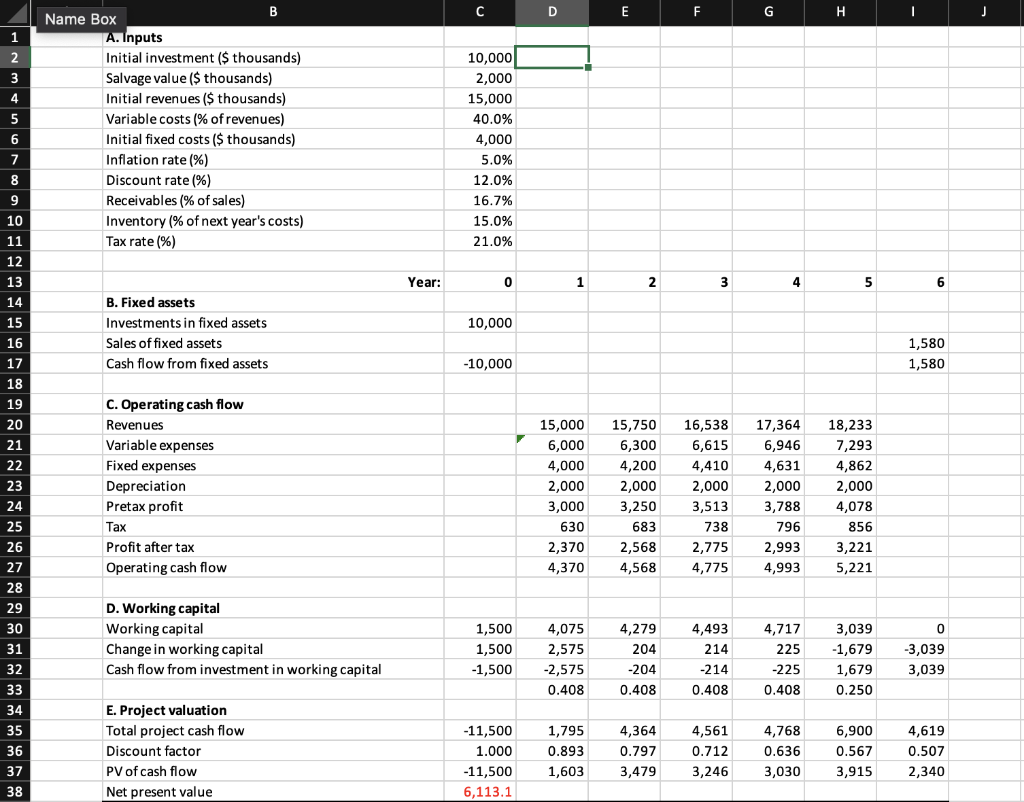Click the Name Box input field
1024x802 pixels.
point(80,18)
